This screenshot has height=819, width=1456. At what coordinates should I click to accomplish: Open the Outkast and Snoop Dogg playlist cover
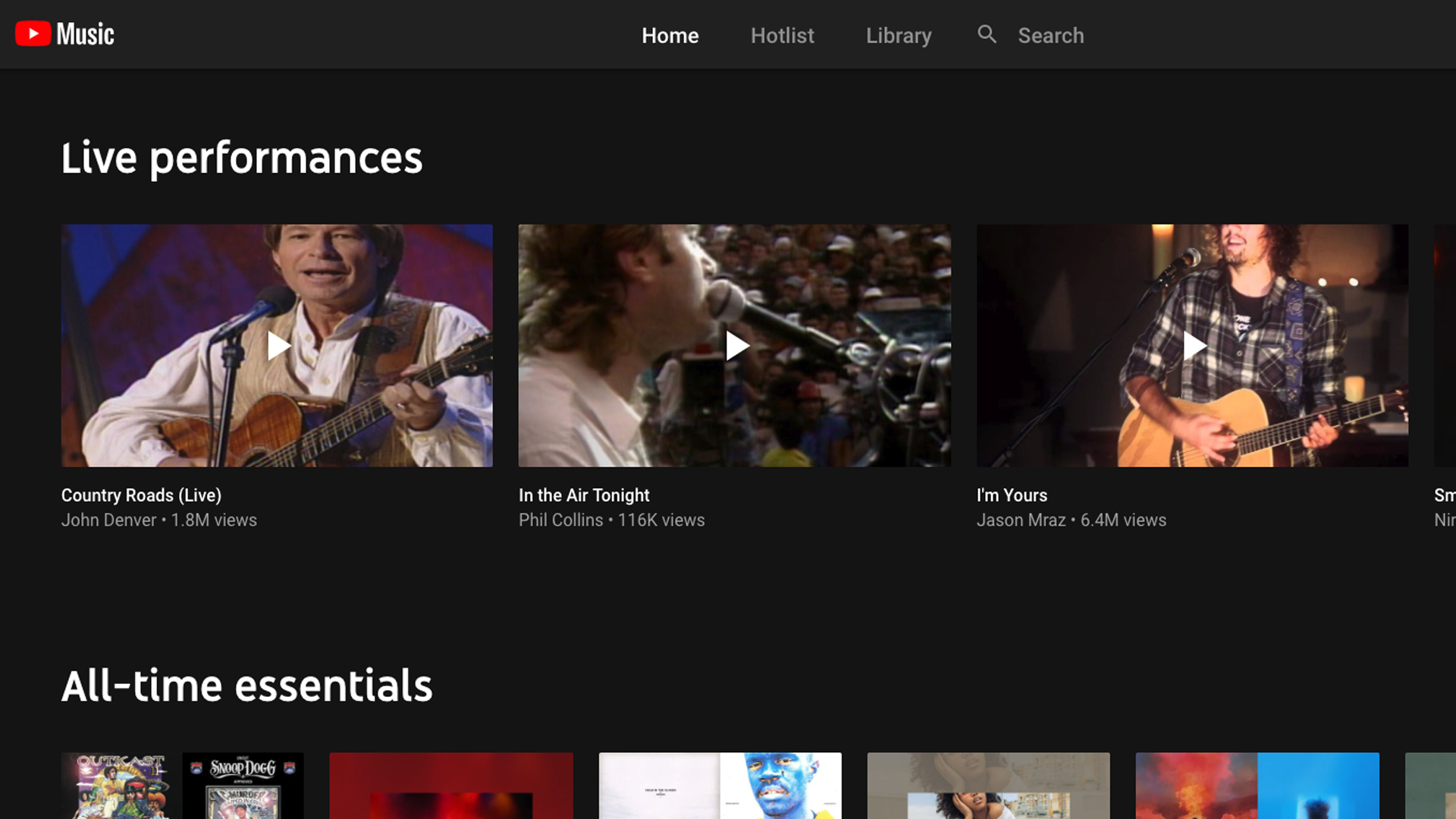183,785
